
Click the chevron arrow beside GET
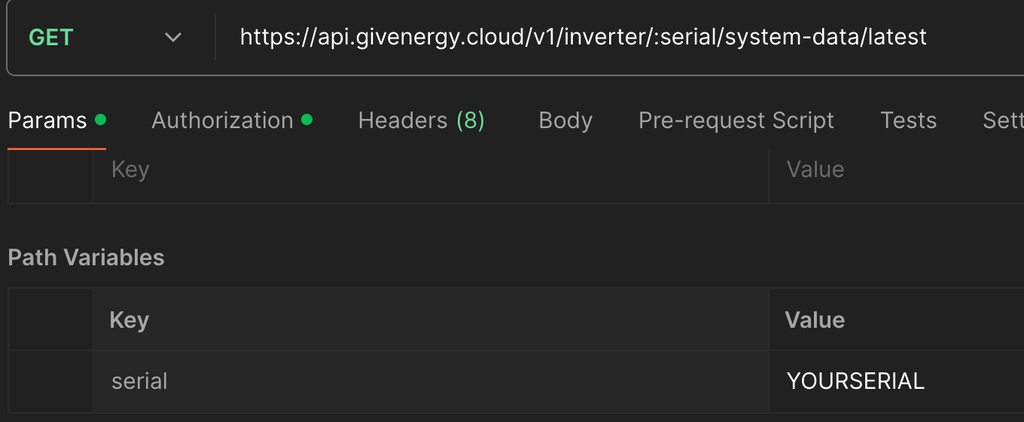[x=173, y=37]
